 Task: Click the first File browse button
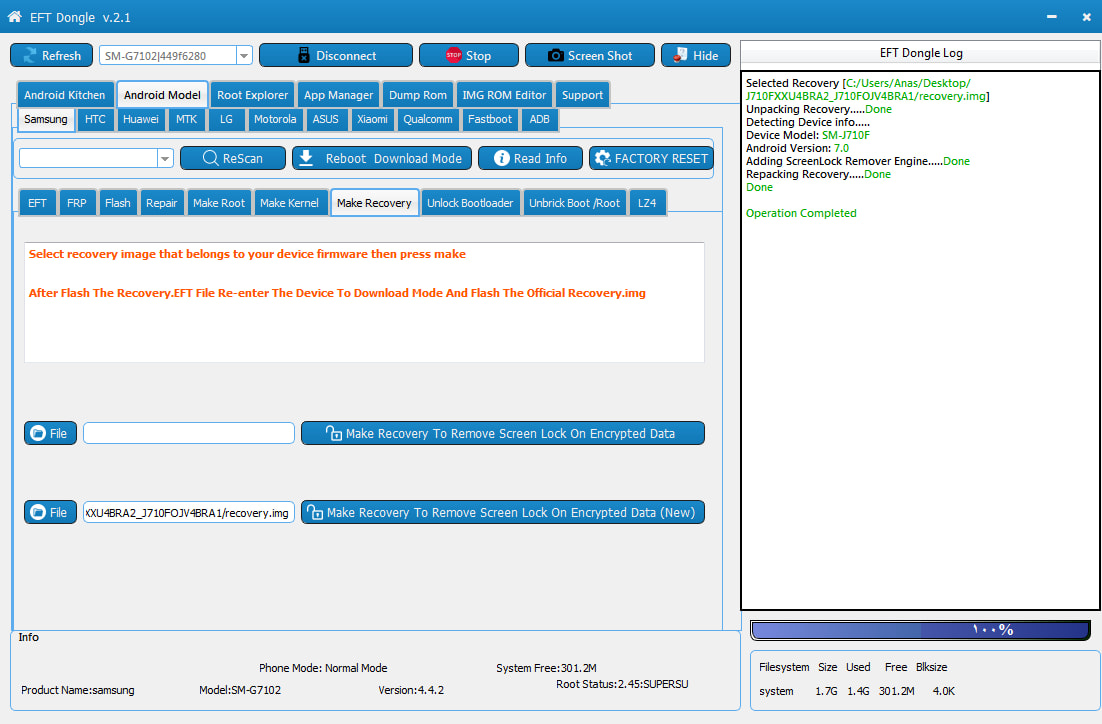pyautogui.click(x=50, y=434)
